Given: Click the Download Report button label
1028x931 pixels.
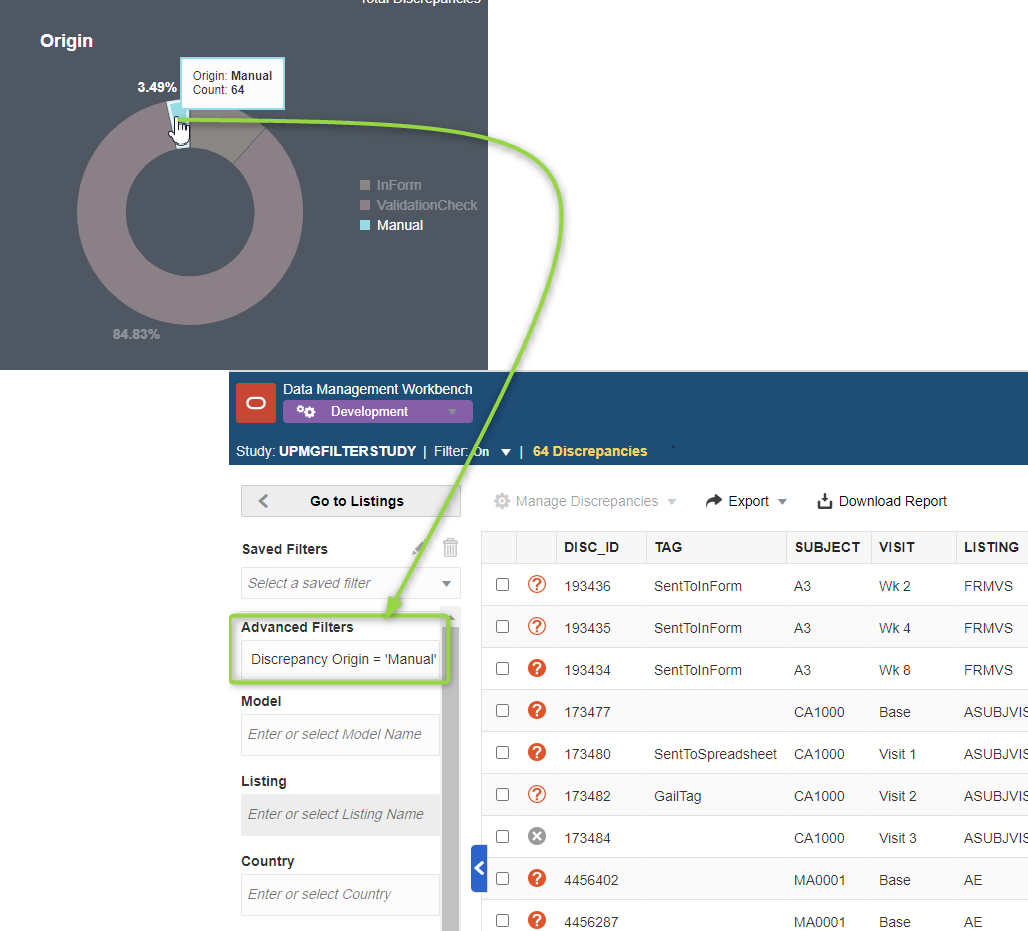Looking at the screenshot, I should click(x=892, y=501).
